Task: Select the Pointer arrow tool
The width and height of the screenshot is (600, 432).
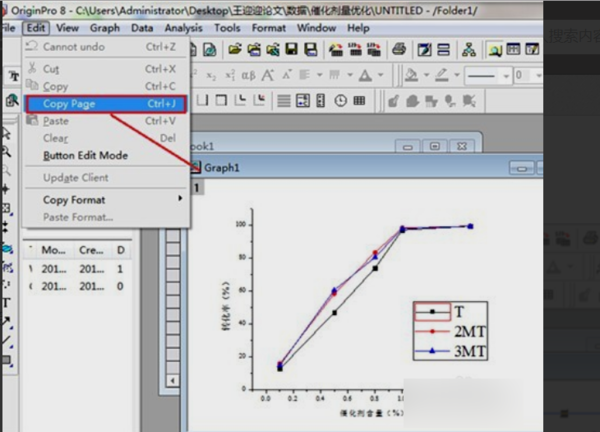Action: (7, 134)
